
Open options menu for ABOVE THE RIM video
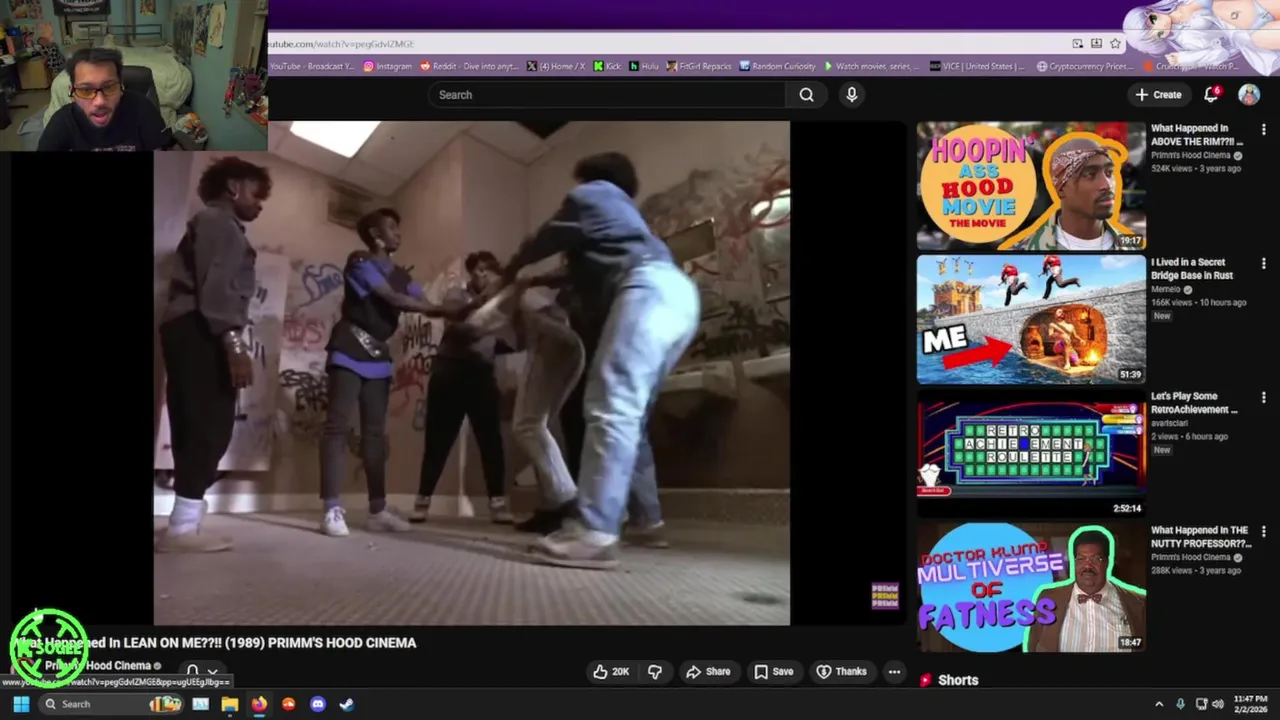1264,130
